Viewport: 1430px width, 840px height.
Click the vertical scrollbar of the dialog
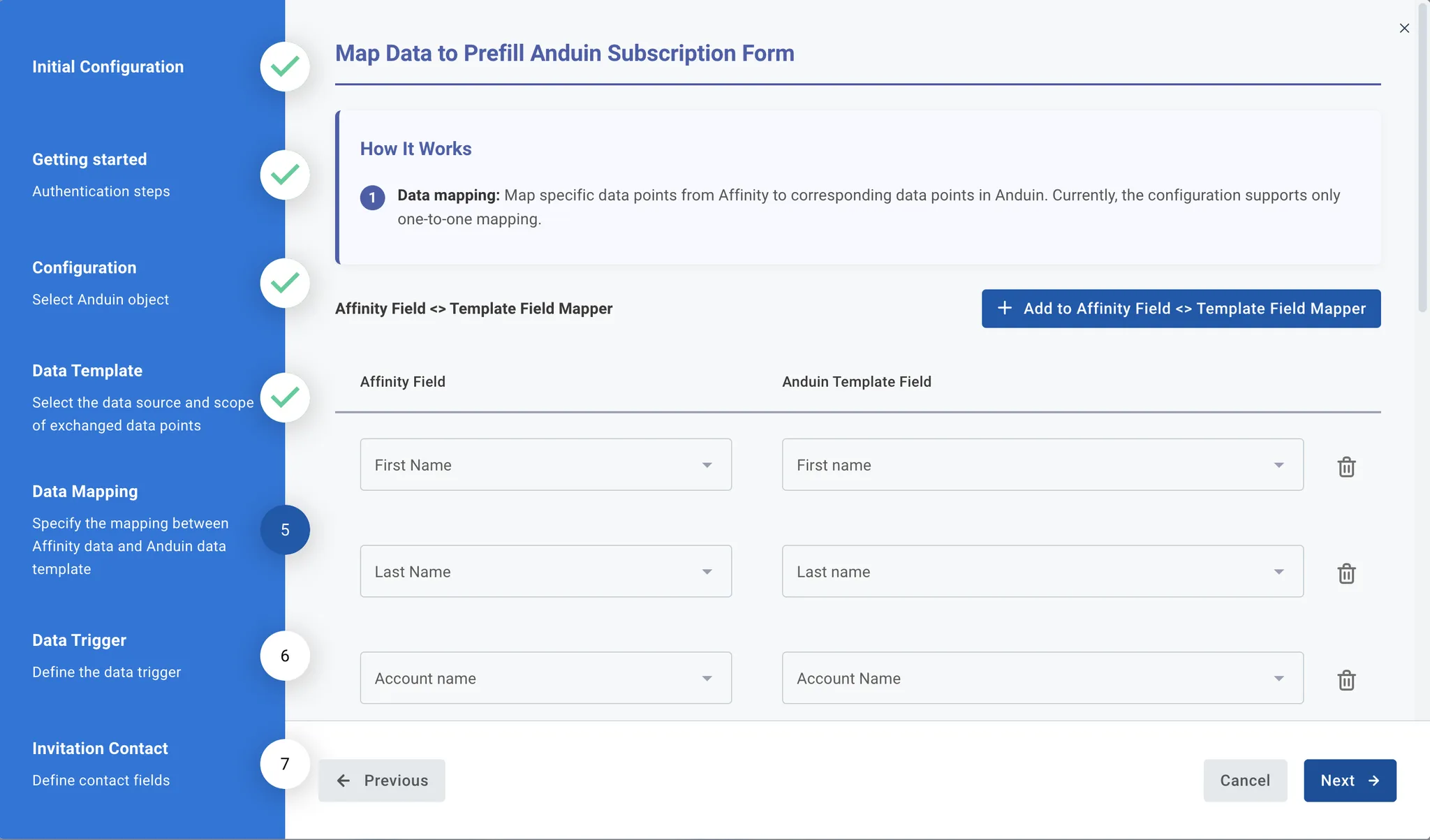(x=1423, y=157)
